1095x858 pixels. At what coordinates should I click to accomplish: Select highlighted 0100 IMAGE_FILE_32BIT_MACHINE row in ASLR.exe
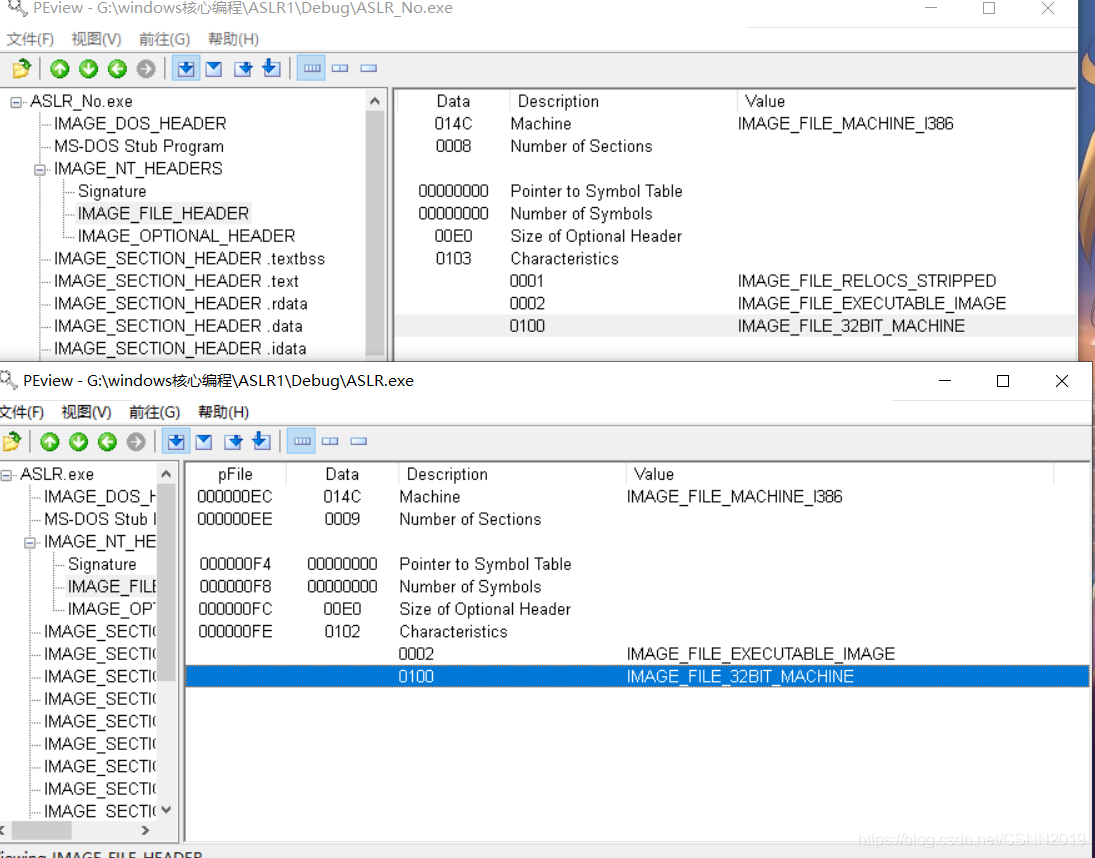click(637, 676)
